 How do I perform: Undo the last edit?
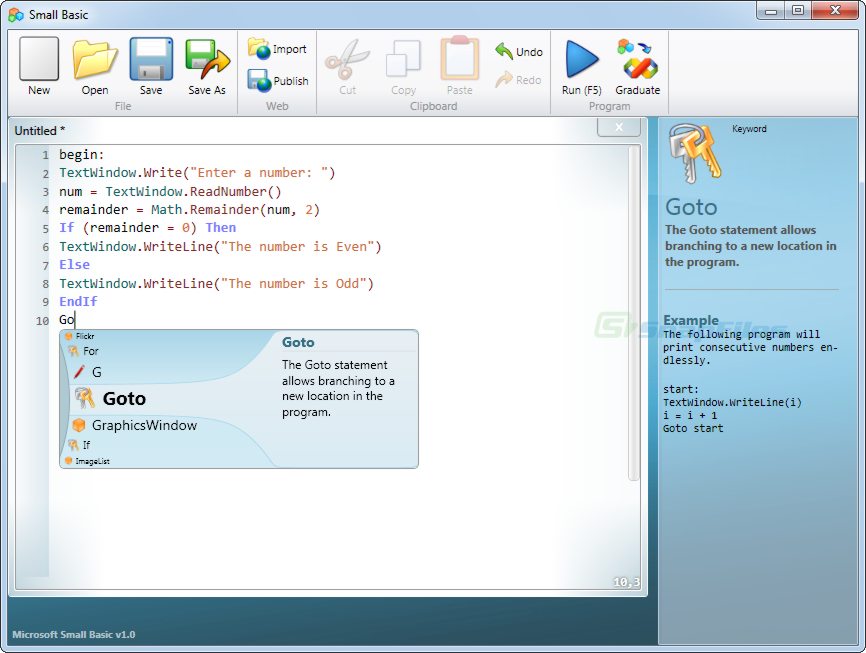coord(519,51)
